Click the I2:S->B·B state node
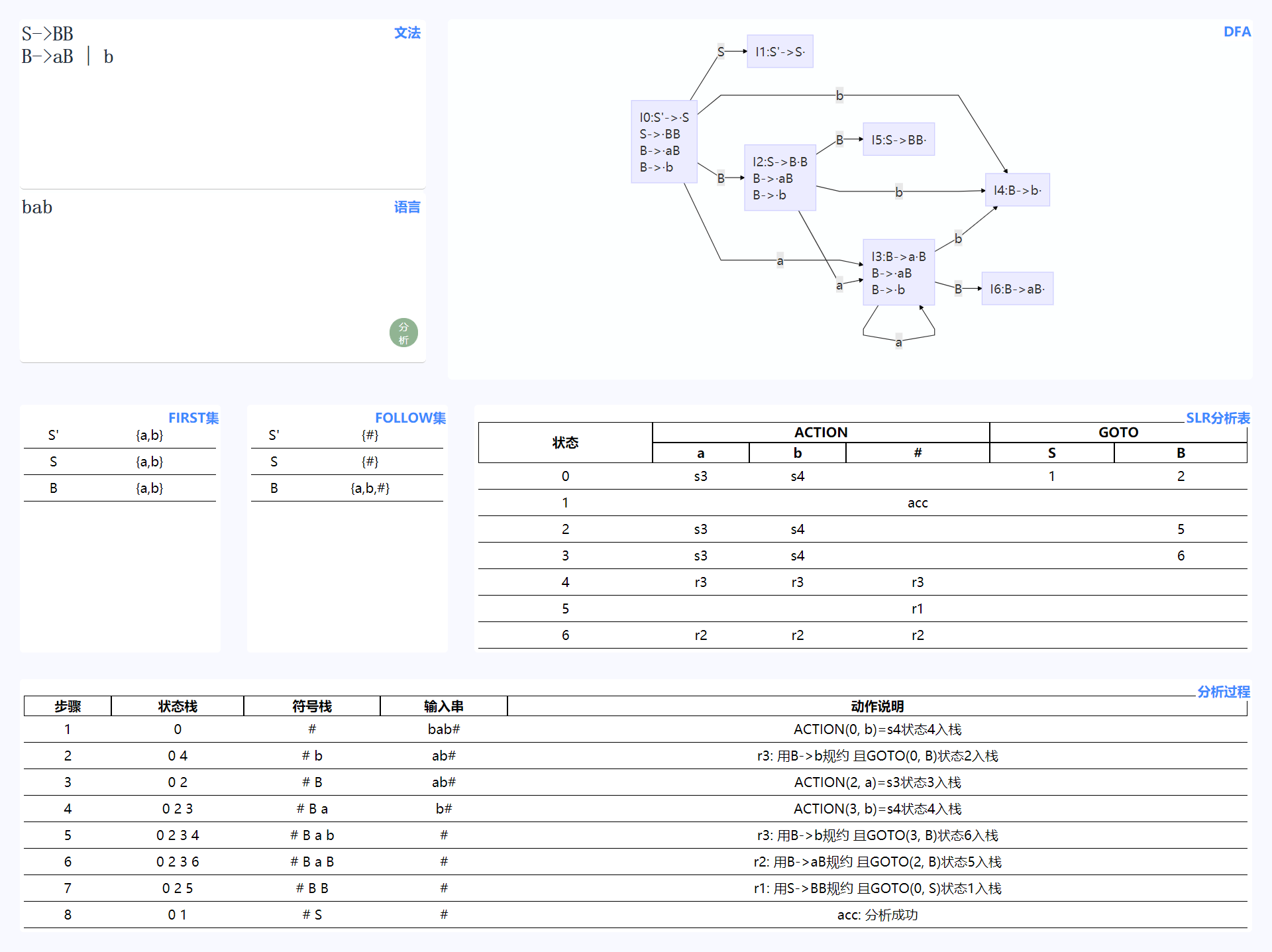This screenshot has height=952, width=1272. [x=780, y=178]
